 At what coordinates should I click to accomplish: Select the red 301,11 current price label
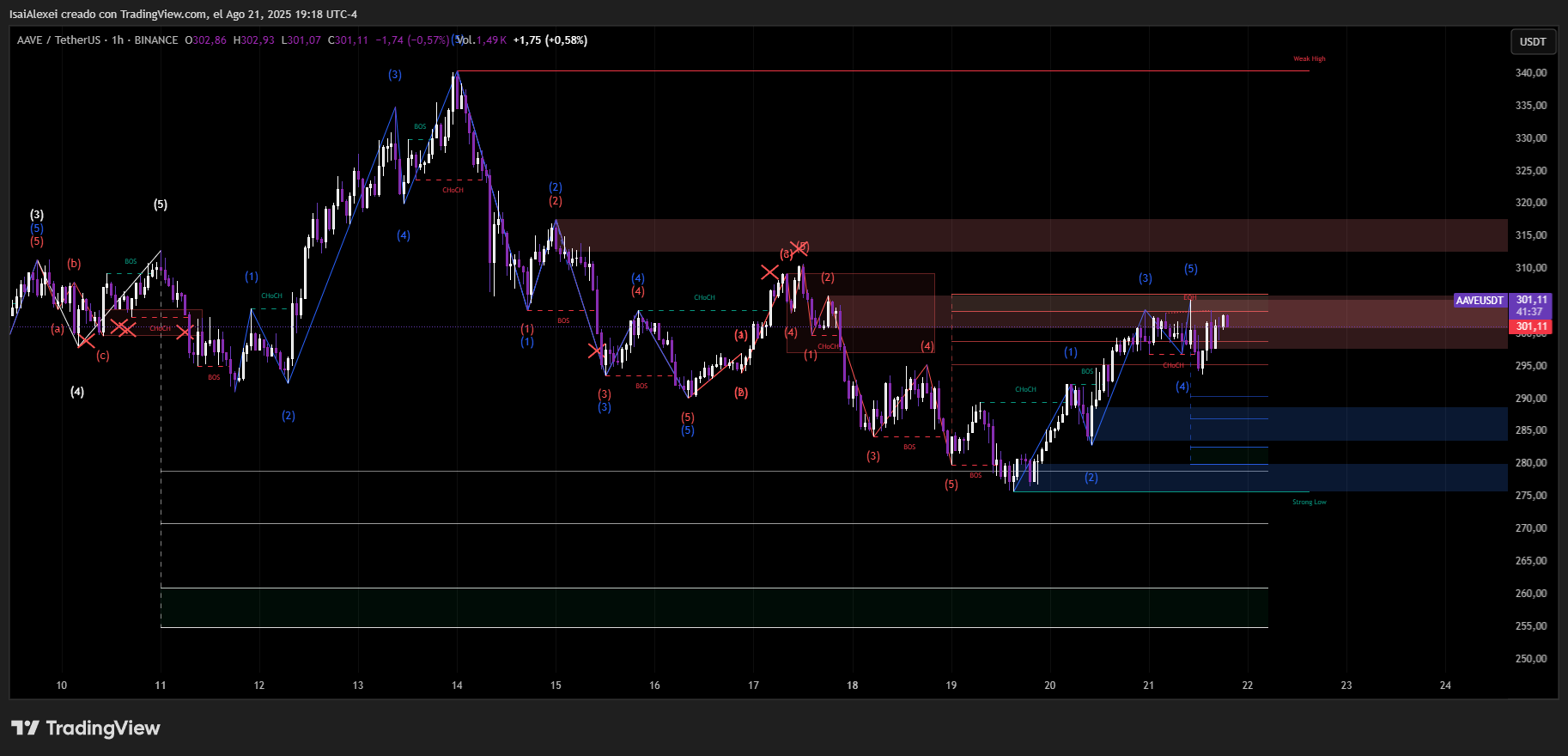(x=1531, y=326)
